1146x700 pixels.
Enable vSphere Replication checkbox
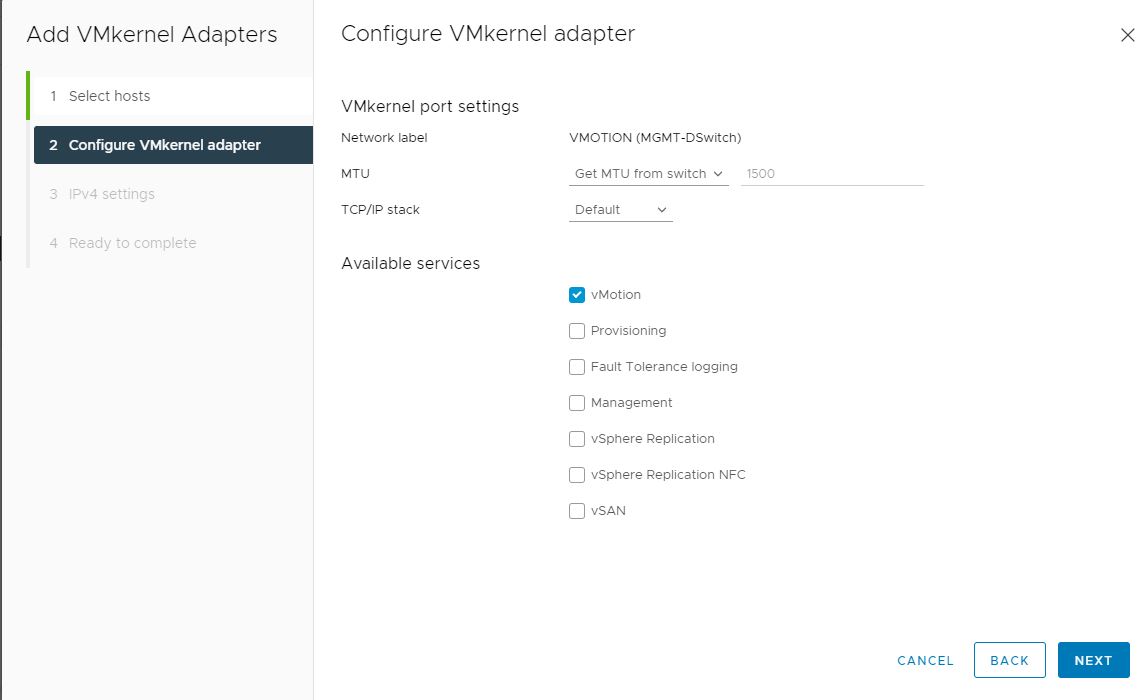(x=577, y=438)
